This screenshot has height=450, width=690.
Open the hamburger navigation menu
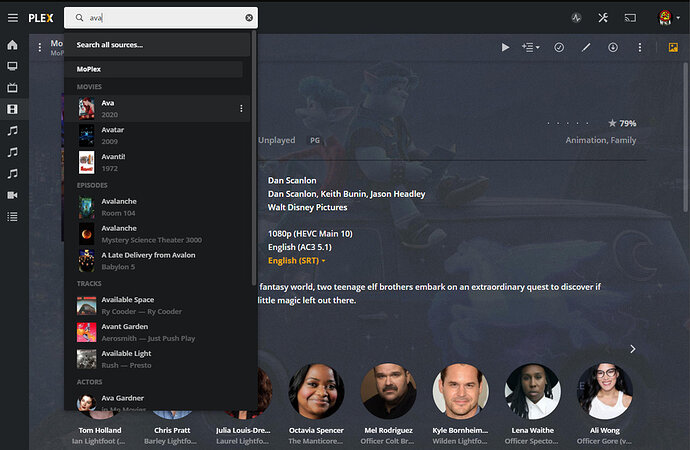(x=13, y=18)
